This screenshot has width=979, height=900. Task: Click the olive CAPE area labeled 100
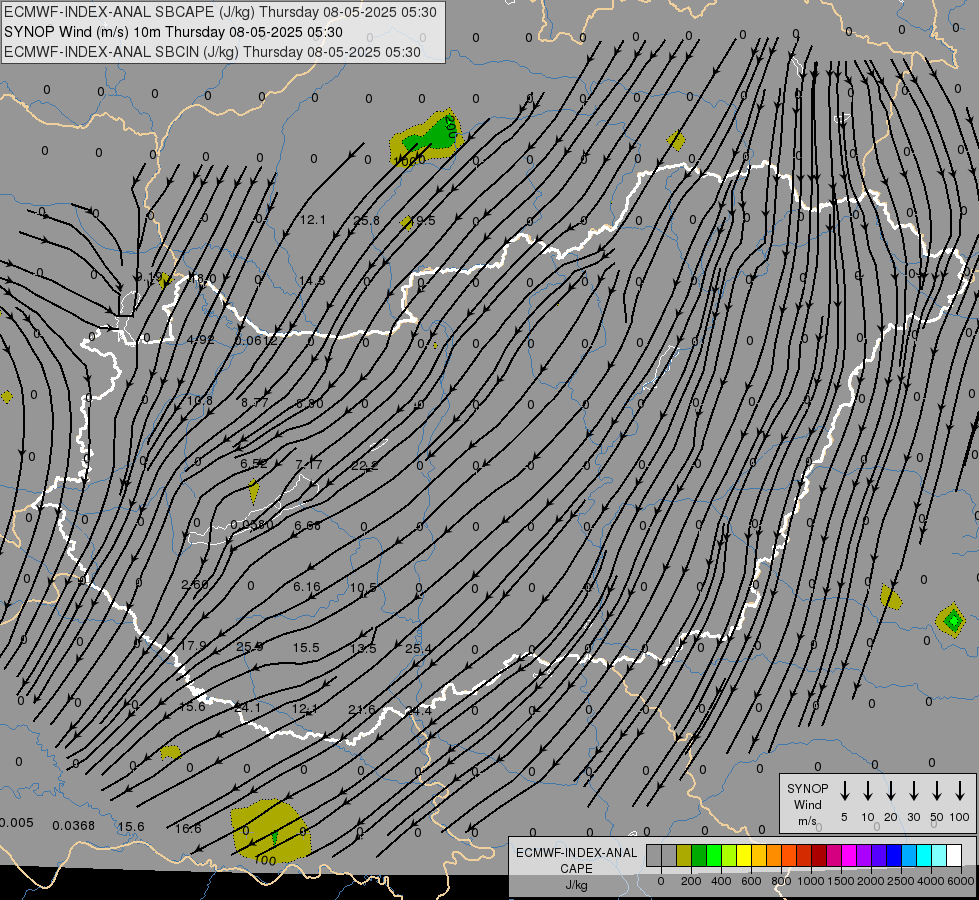pyautogui.click(x=271, y=831)
